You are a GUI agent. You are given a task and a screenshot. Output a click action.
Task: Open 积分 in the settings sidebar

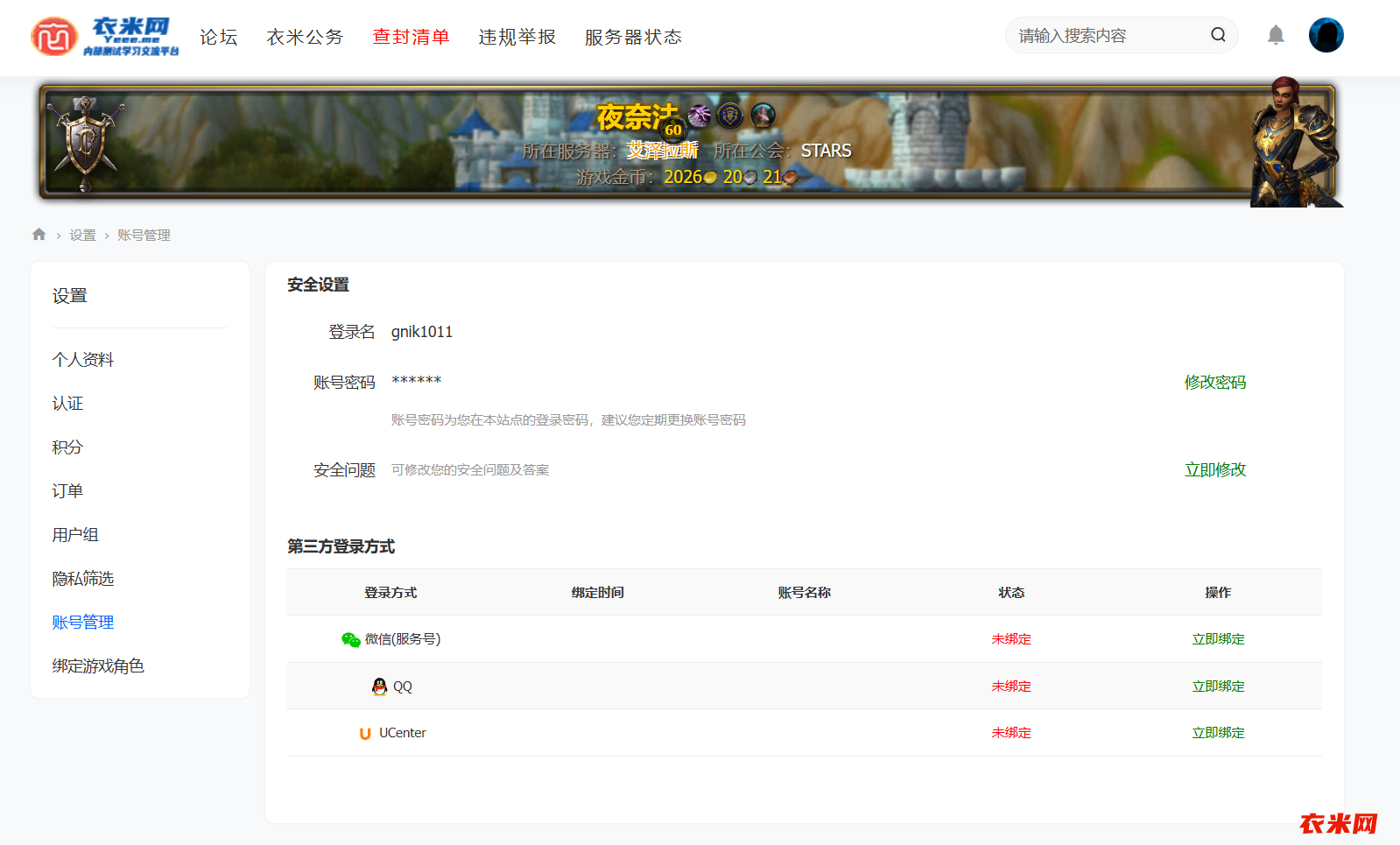coord(67,447)
